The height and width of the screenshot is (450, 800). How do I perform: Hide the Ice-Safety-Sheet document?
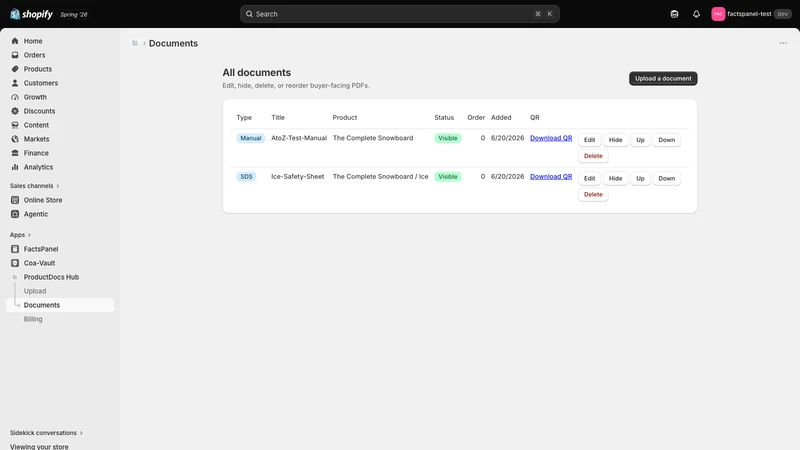pos(615,179)
